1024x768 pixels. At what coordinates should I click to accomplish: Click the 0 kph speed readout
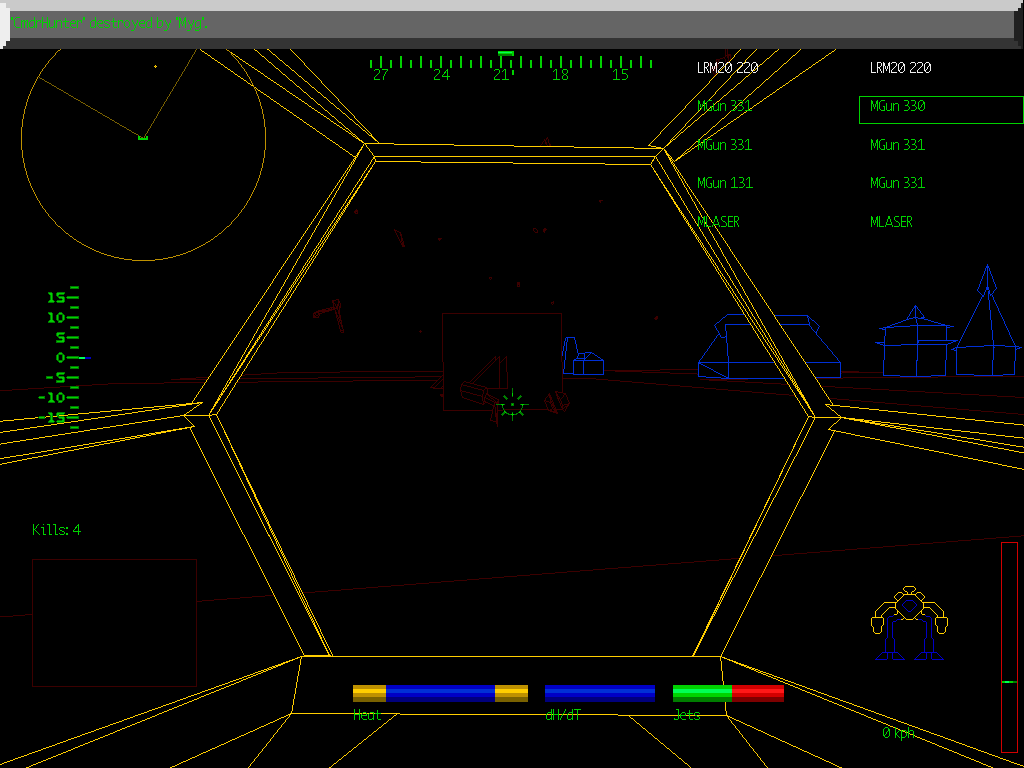898,733
